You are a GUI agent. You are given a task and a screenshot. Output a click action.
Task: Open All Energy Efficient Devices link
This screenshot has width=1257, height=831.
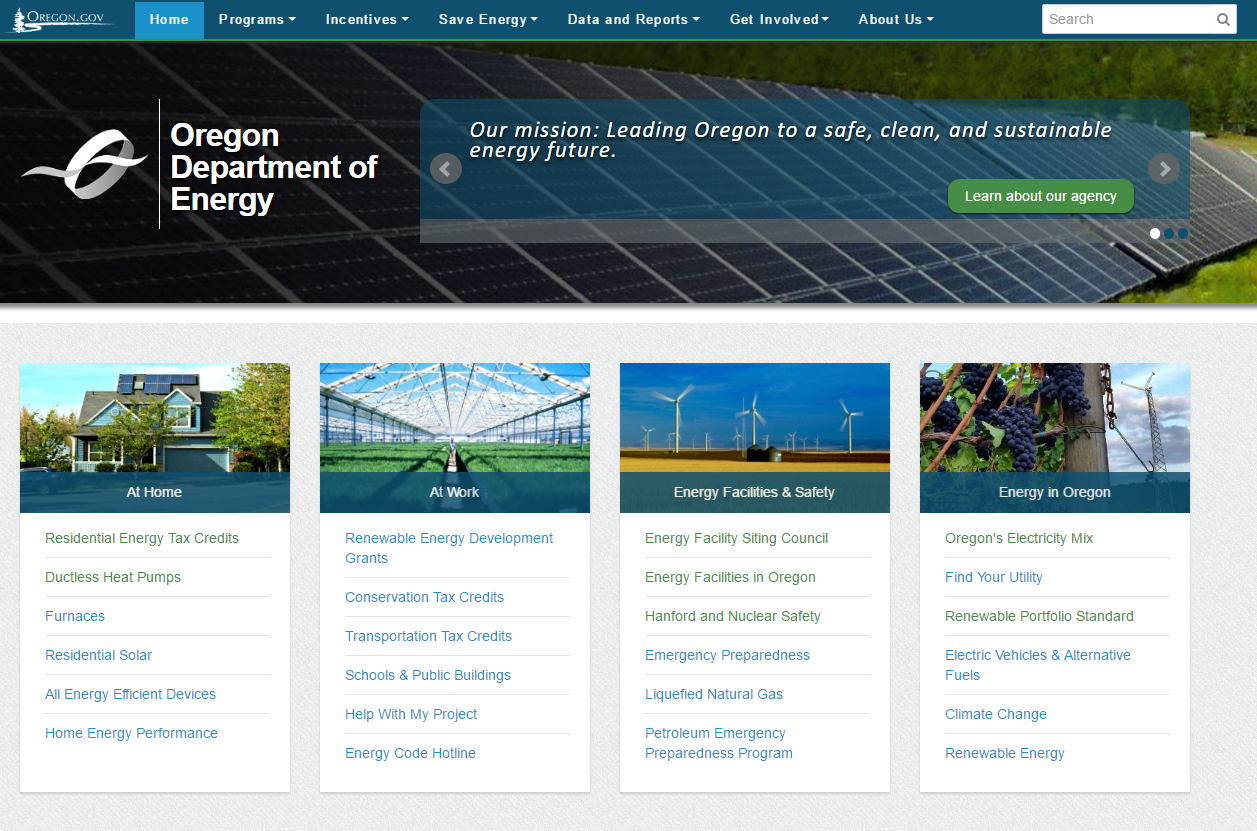130,694
